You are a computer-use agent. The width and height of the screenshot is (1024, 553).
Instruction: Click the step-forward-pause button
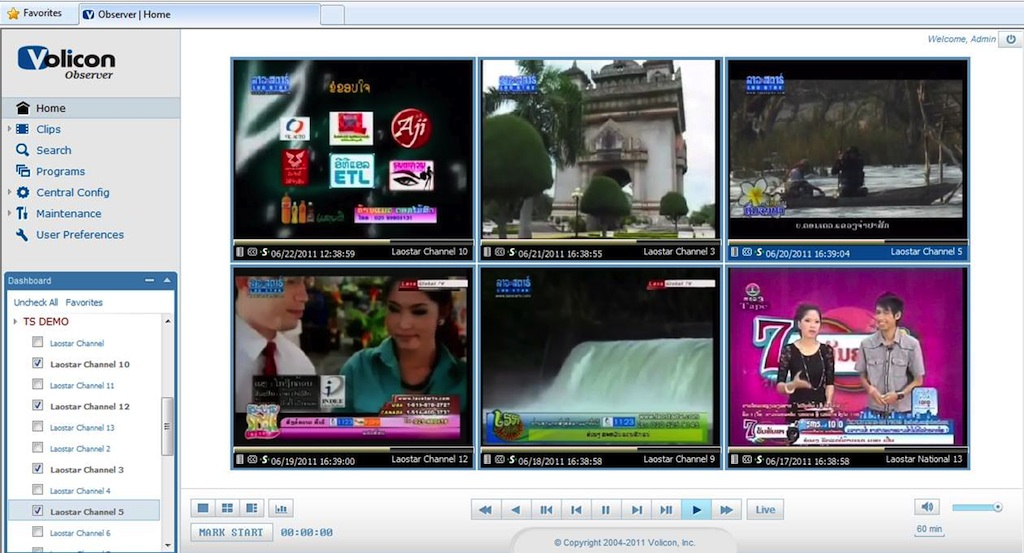tap(666, 510)
